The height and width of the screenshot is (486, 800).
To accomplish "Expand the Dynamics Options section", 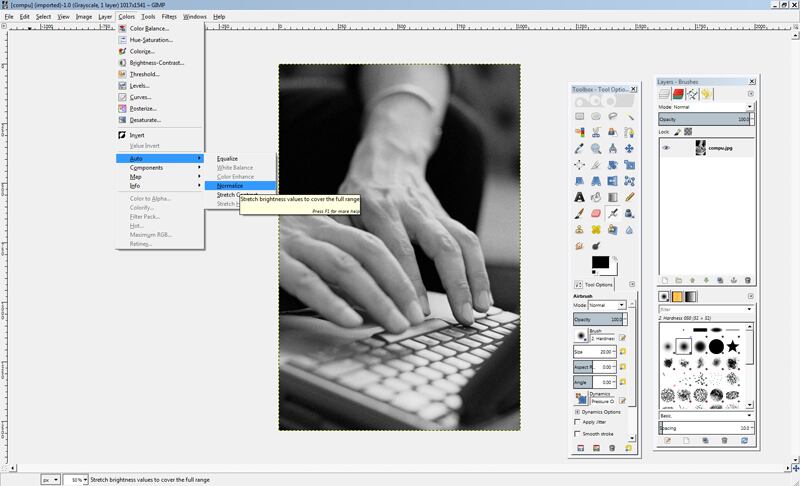I will [x=577, y=412].
